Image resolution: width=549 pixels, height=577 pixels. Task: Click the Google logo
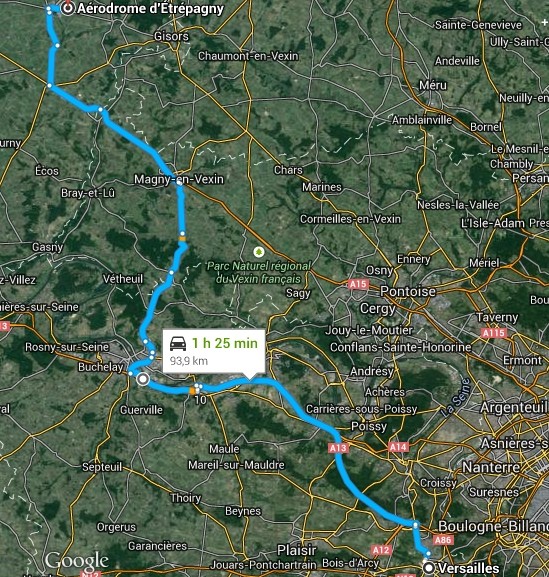pos(77,560)
